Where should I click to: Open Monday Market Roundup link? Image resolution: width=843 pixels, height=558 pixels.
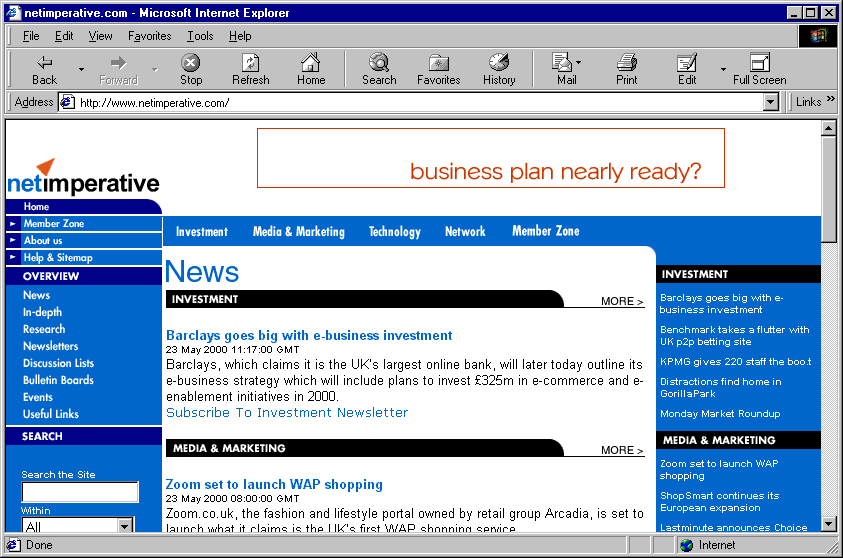point(720,413)
